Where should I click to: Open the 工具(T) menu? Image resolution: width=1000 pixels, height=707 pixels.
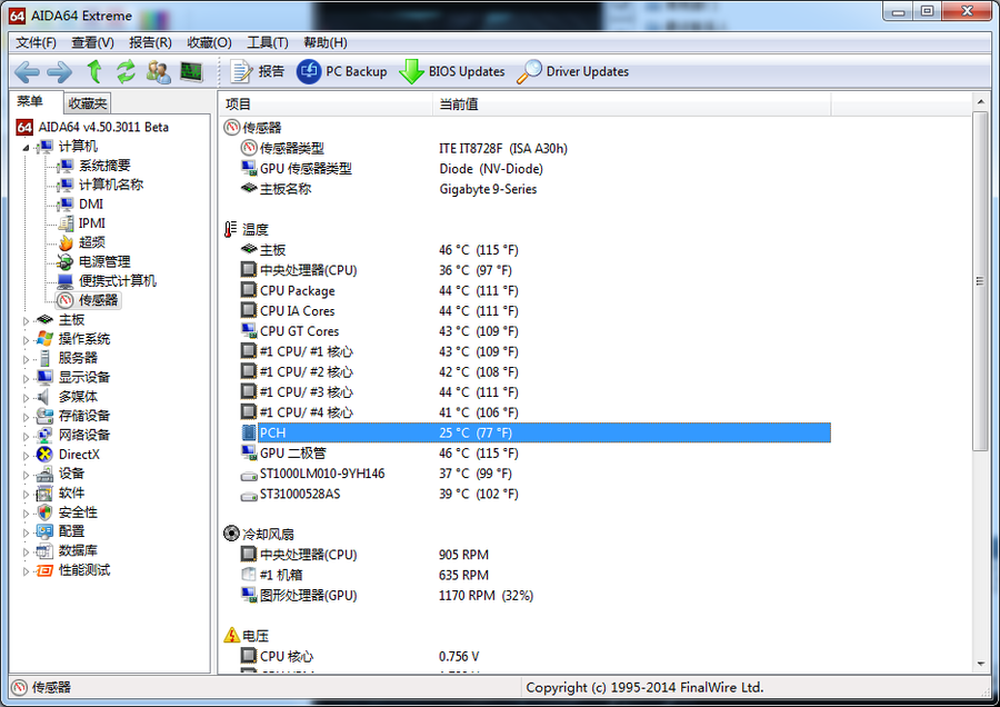coord(268,43)
